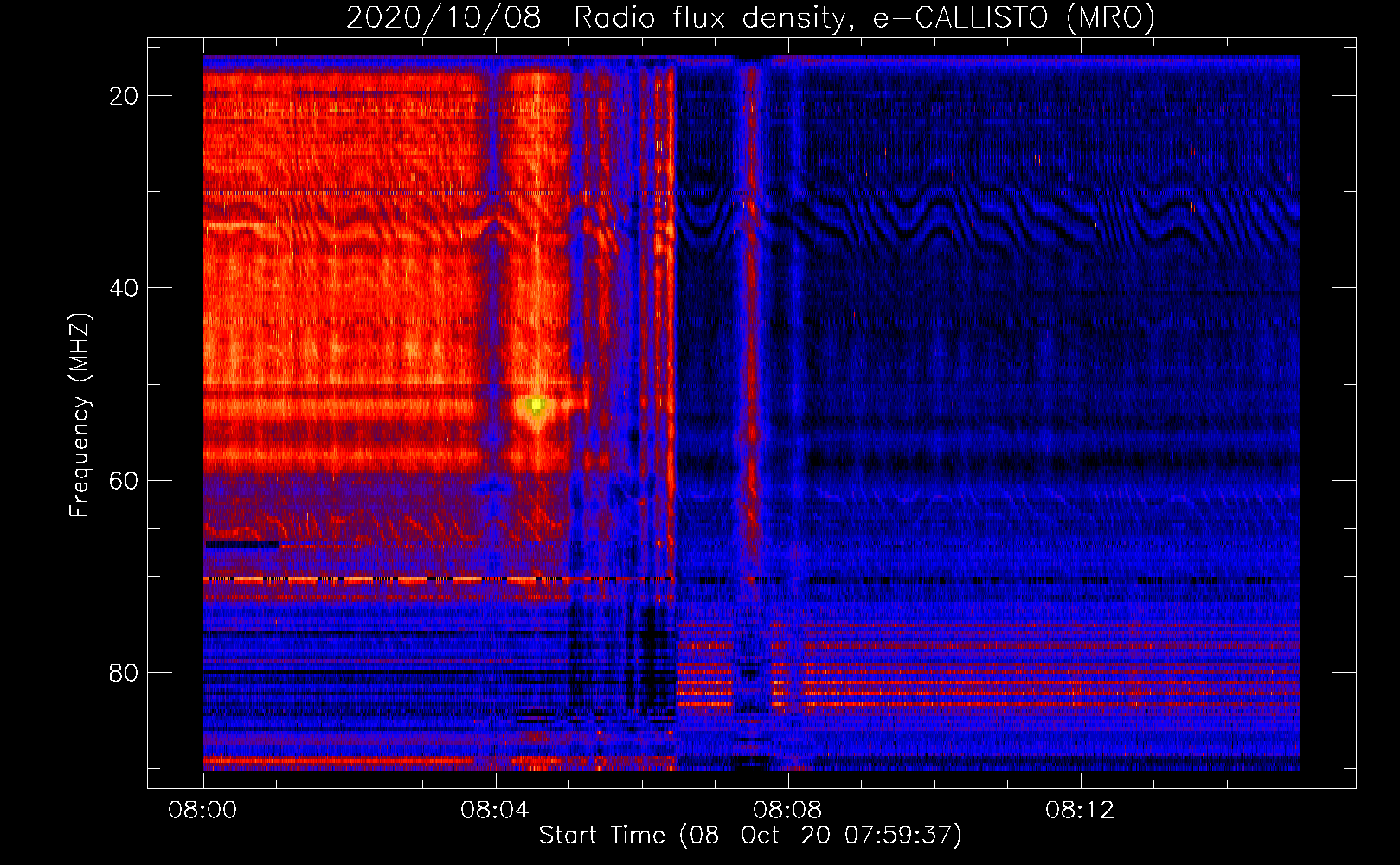
Task: Click the 'Frequency (MHZ)' axis label
Action: coord(80,415)
